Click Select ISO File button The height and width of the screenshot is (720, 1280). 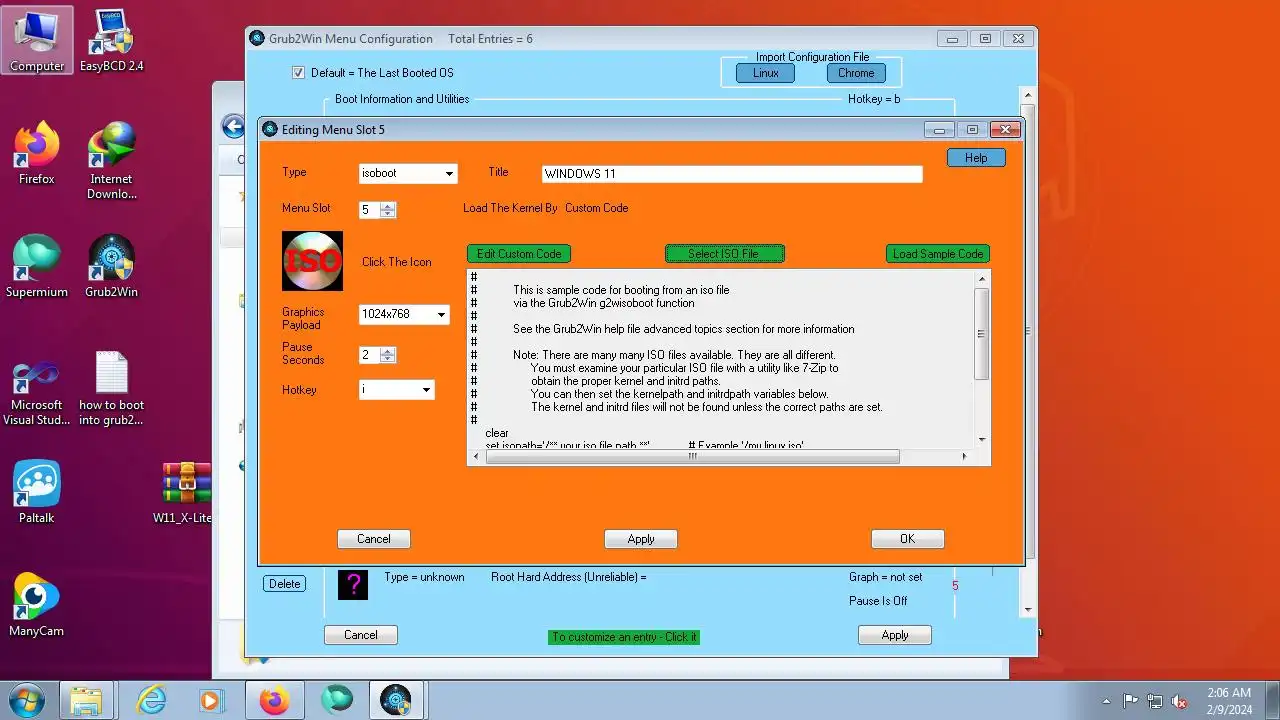(x=724, y=254)
